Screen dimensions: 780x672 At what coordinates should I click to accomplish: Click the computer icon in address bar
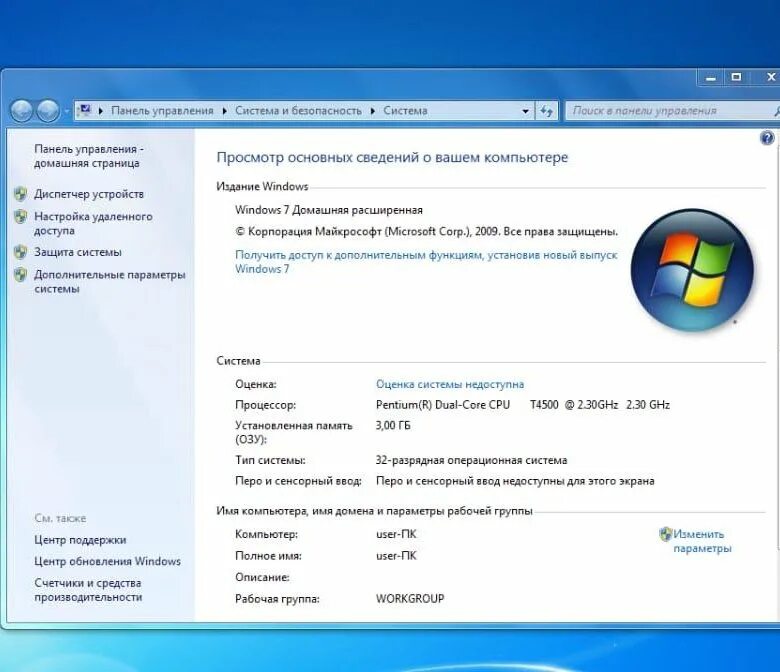pos(86,110)
